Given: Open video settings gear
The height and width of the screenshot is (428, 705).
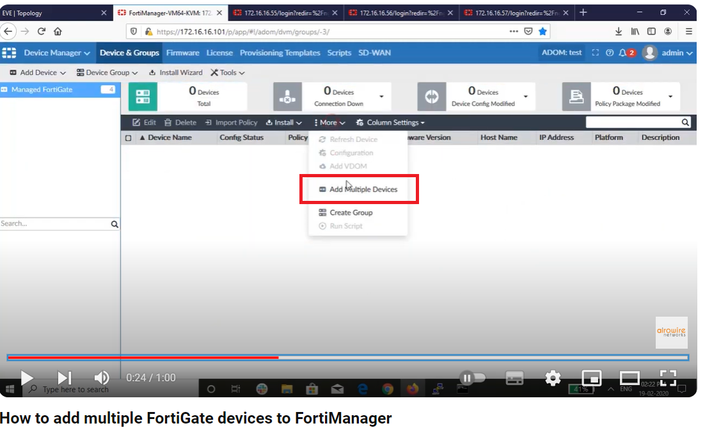Looking at the screenshot, I should (553, 378).
